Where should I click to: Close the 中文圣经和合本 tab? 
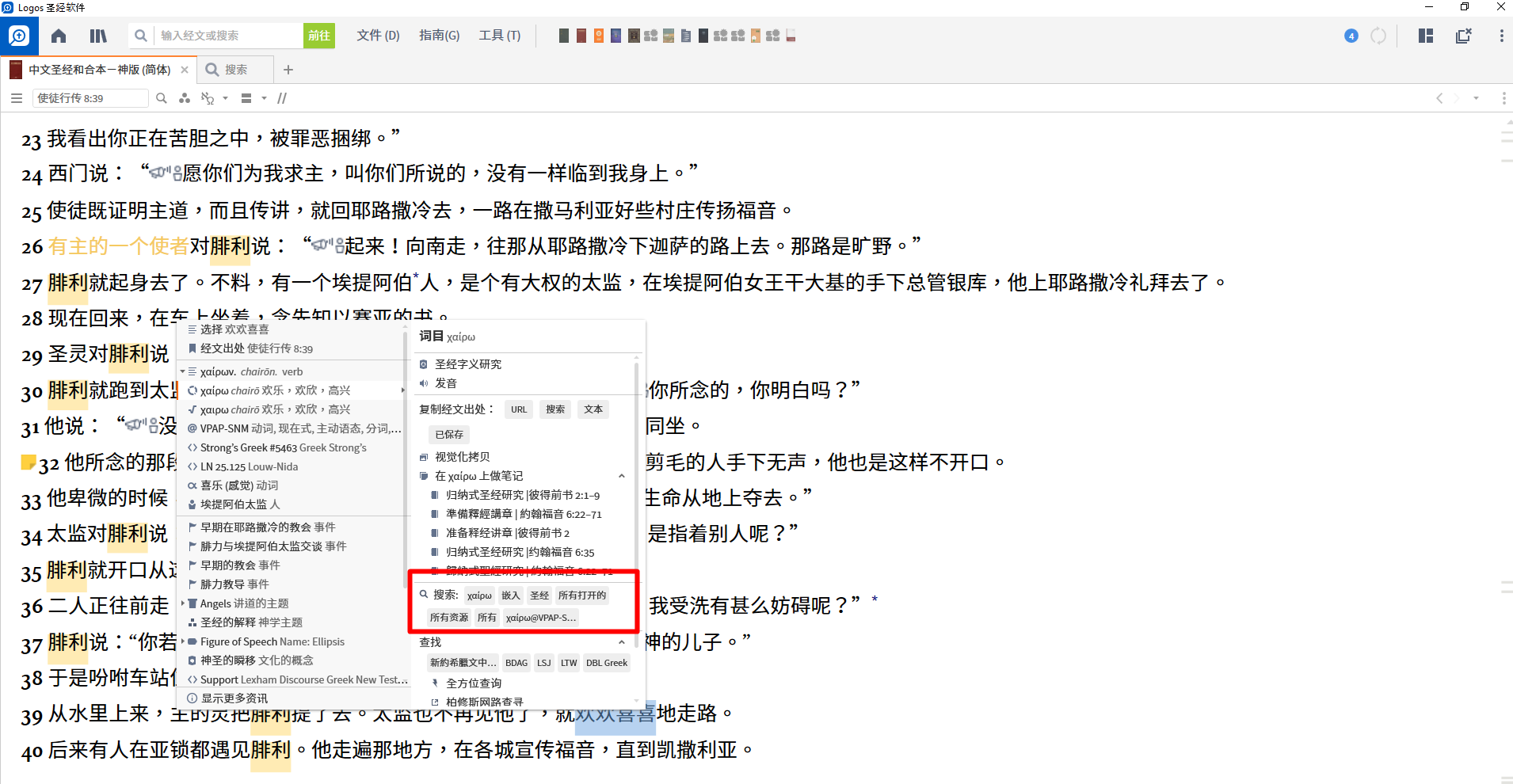[185, 70]
